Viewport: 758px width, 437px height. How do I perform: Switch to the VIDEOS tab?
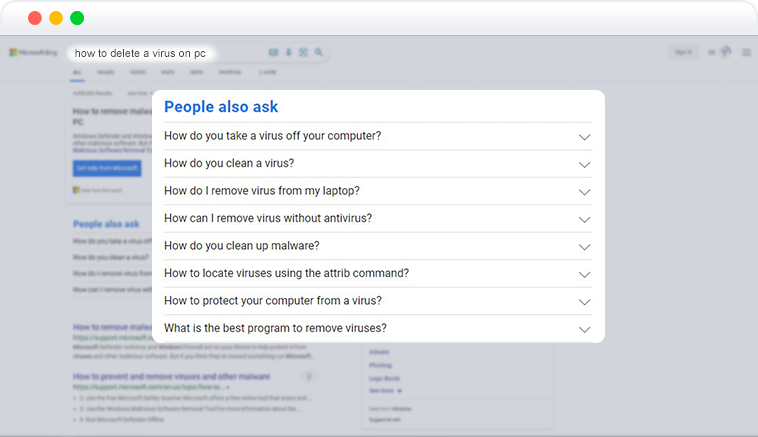[x=138, y=73]
